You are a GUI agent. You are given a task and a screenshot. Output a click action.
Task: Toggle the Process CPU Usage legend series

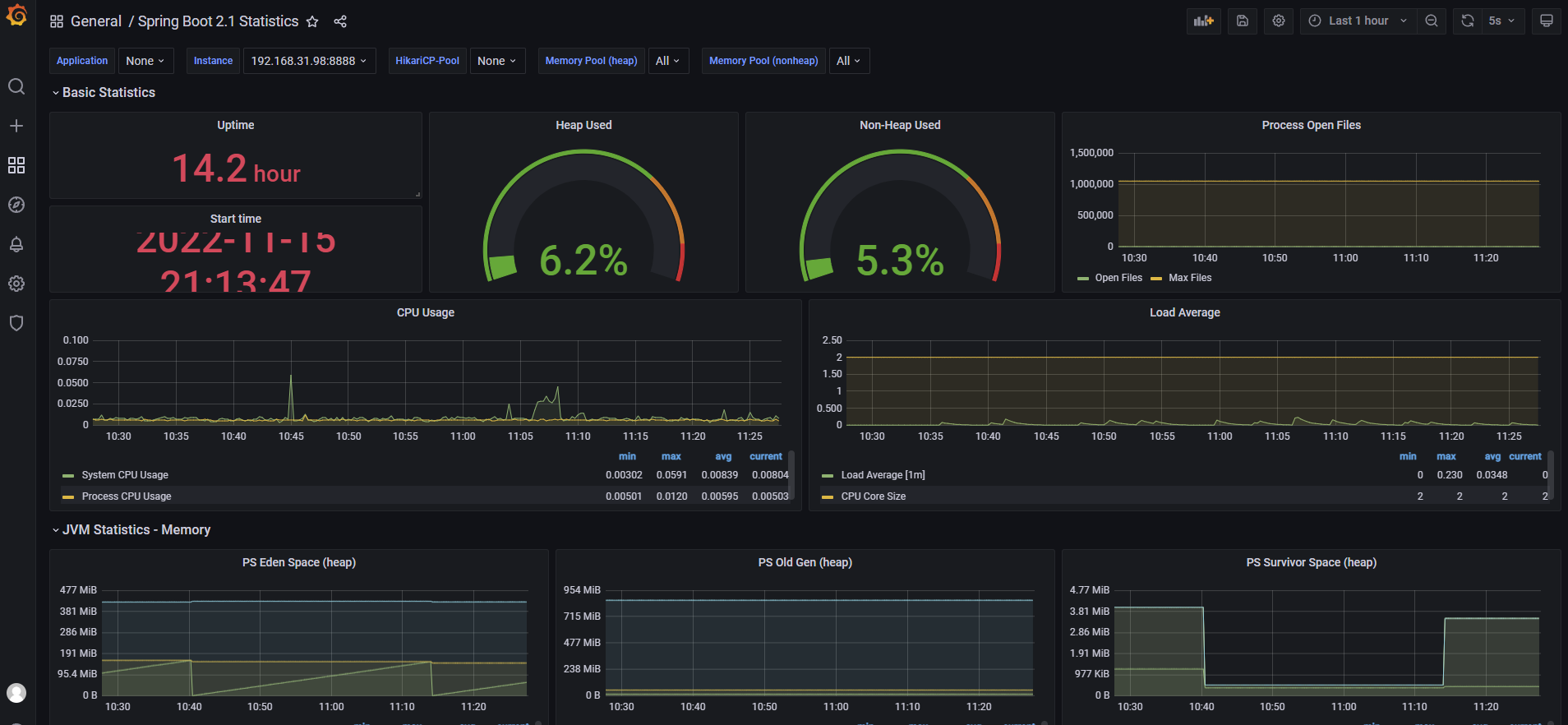pos(127,496)
